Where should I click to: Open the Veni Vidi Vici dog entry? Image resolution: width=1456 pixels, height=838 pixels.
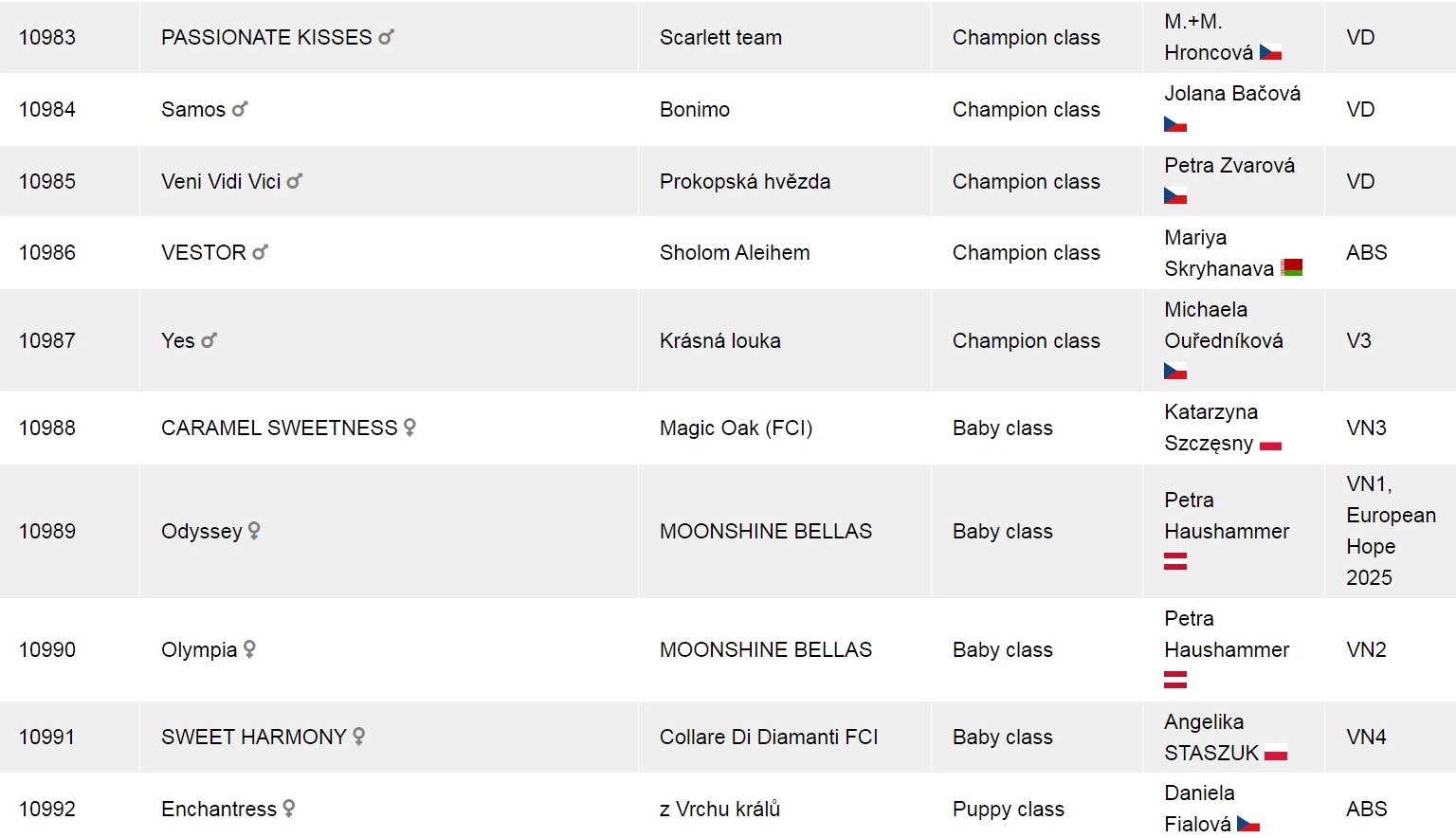tap(221, 182)
